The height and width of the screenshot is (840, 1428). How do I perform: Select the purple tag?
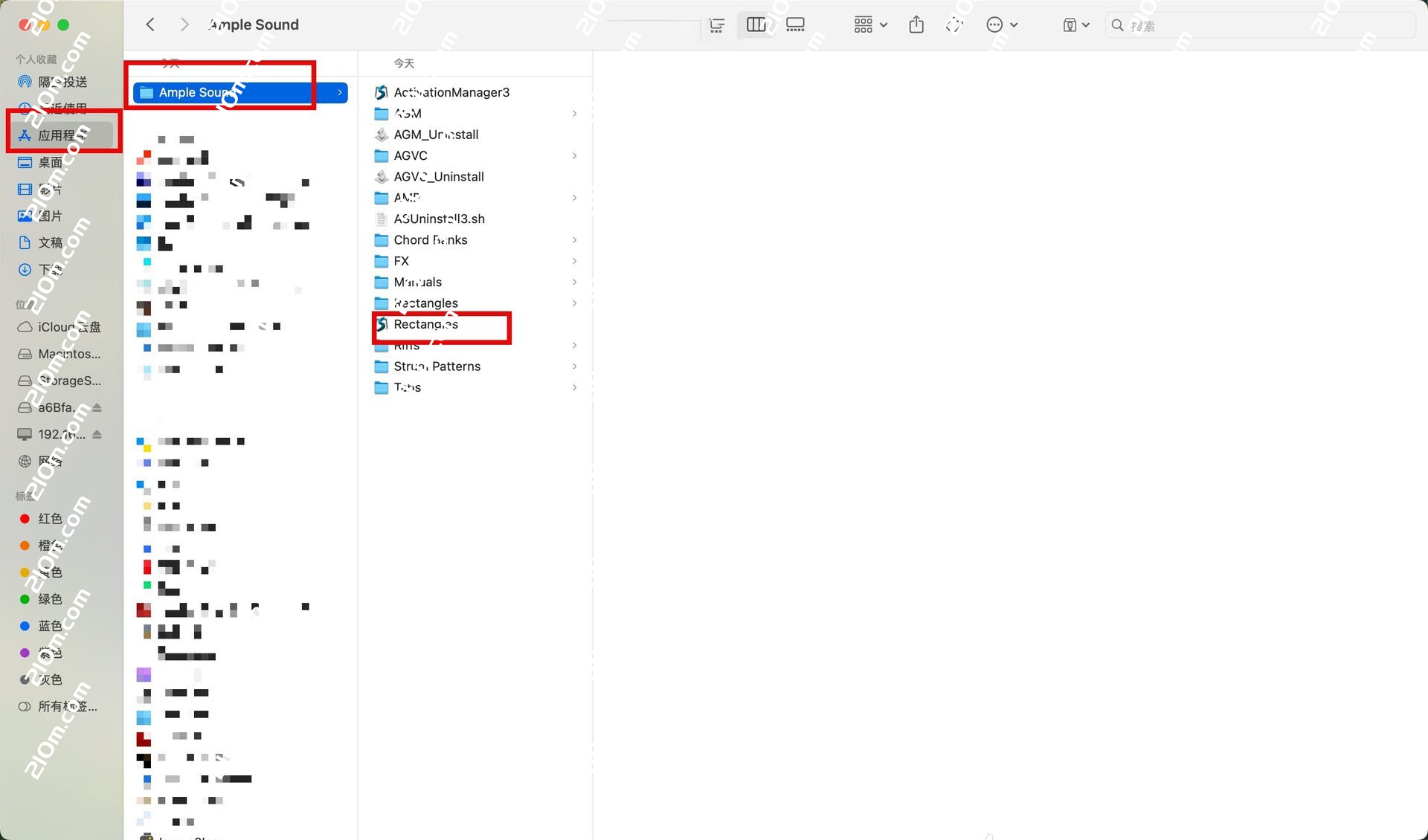(63, 653)
